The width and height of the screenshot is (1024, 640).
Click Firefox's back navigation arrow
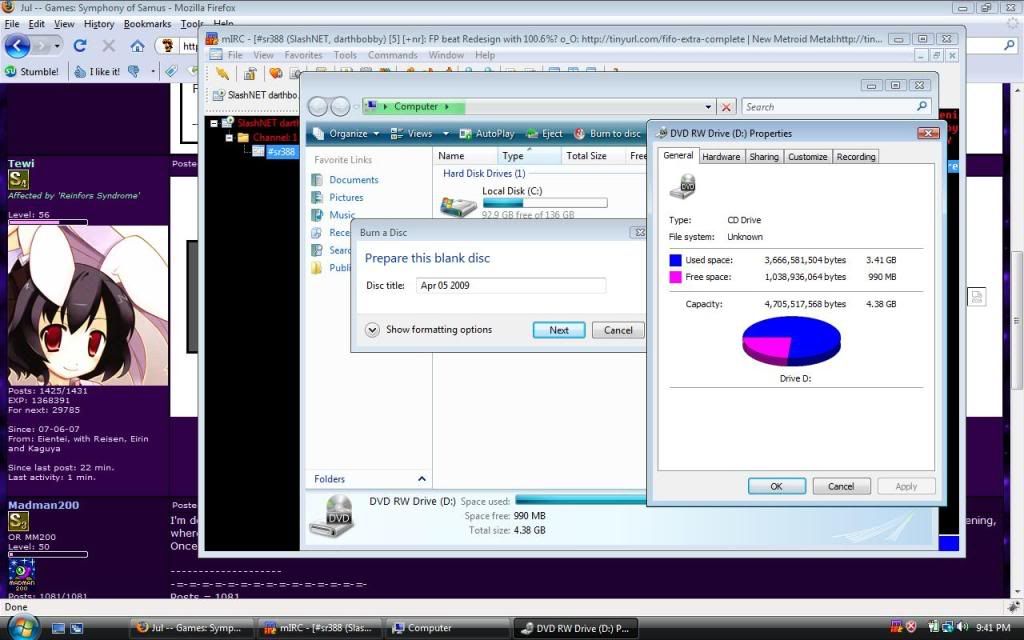(17, 46)
